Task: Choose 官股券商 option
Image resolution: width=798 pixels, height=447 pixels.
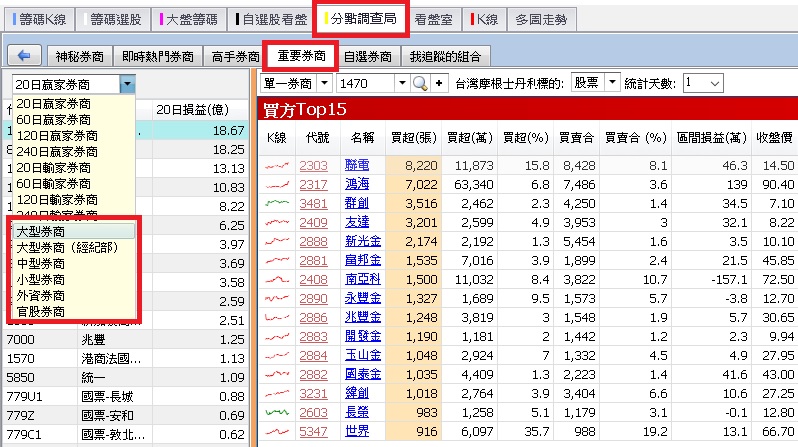Action: point(74,312)
